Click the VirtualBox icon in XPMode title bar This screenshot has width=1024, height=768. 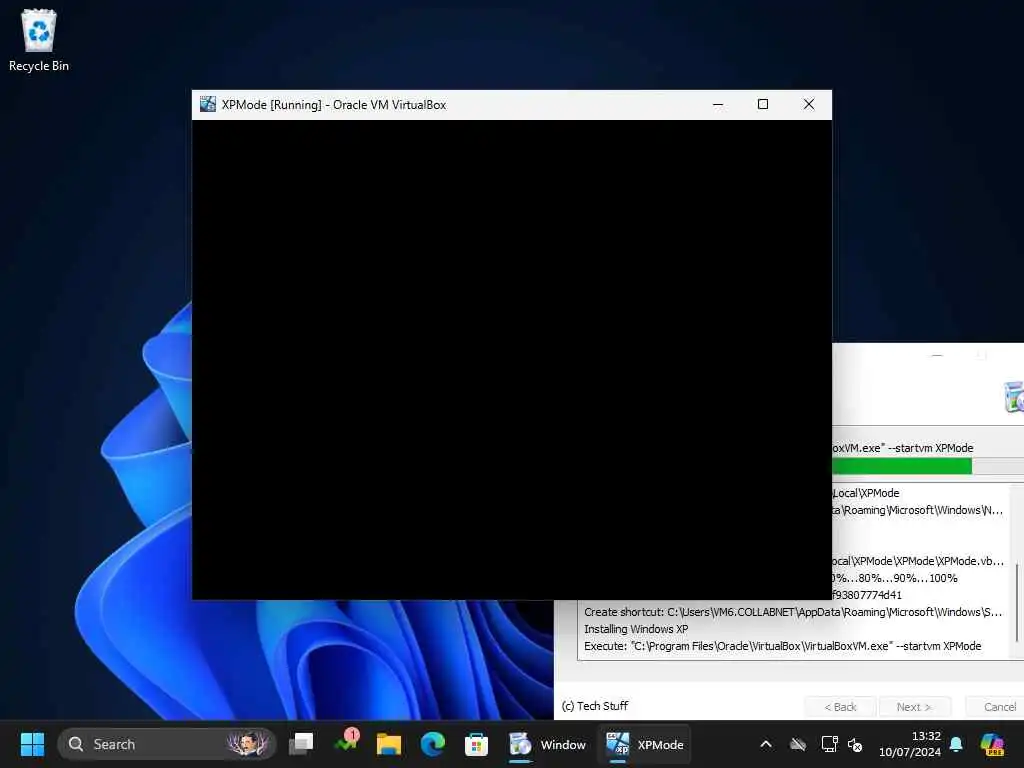pos(208,104)
